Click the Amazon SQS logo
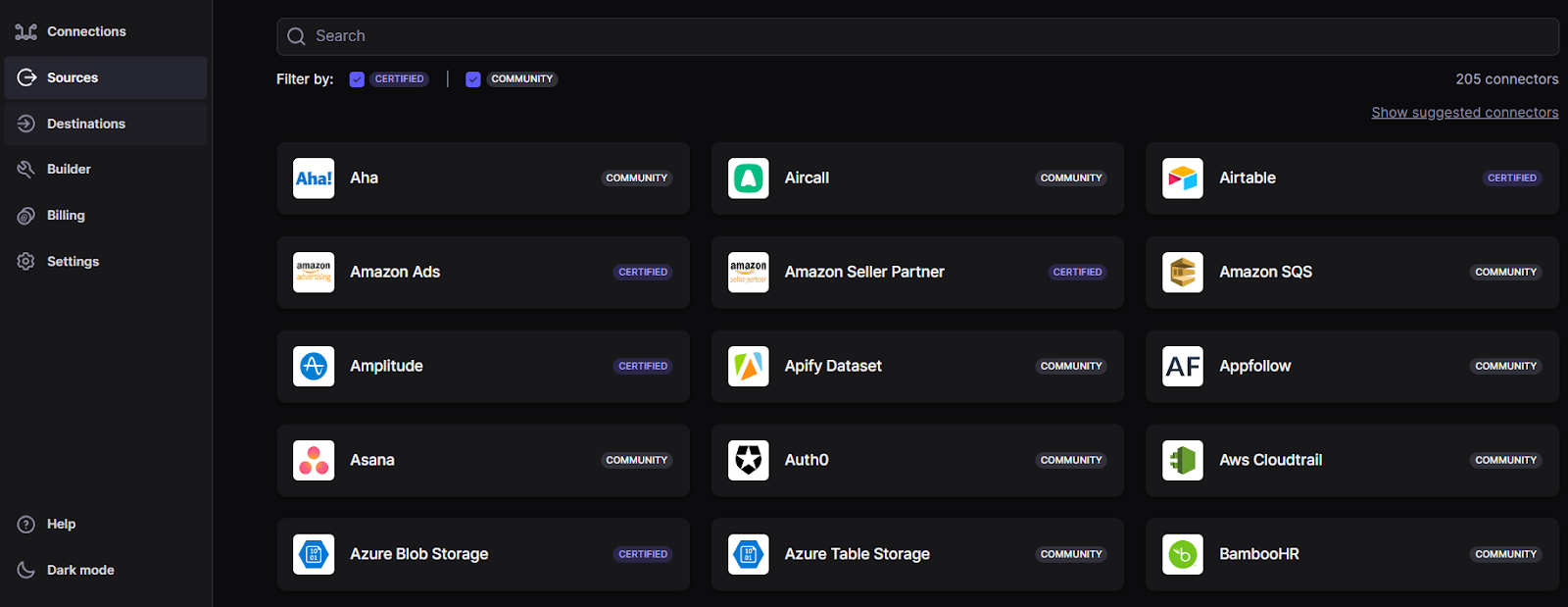 click(x=1183, y=273)
